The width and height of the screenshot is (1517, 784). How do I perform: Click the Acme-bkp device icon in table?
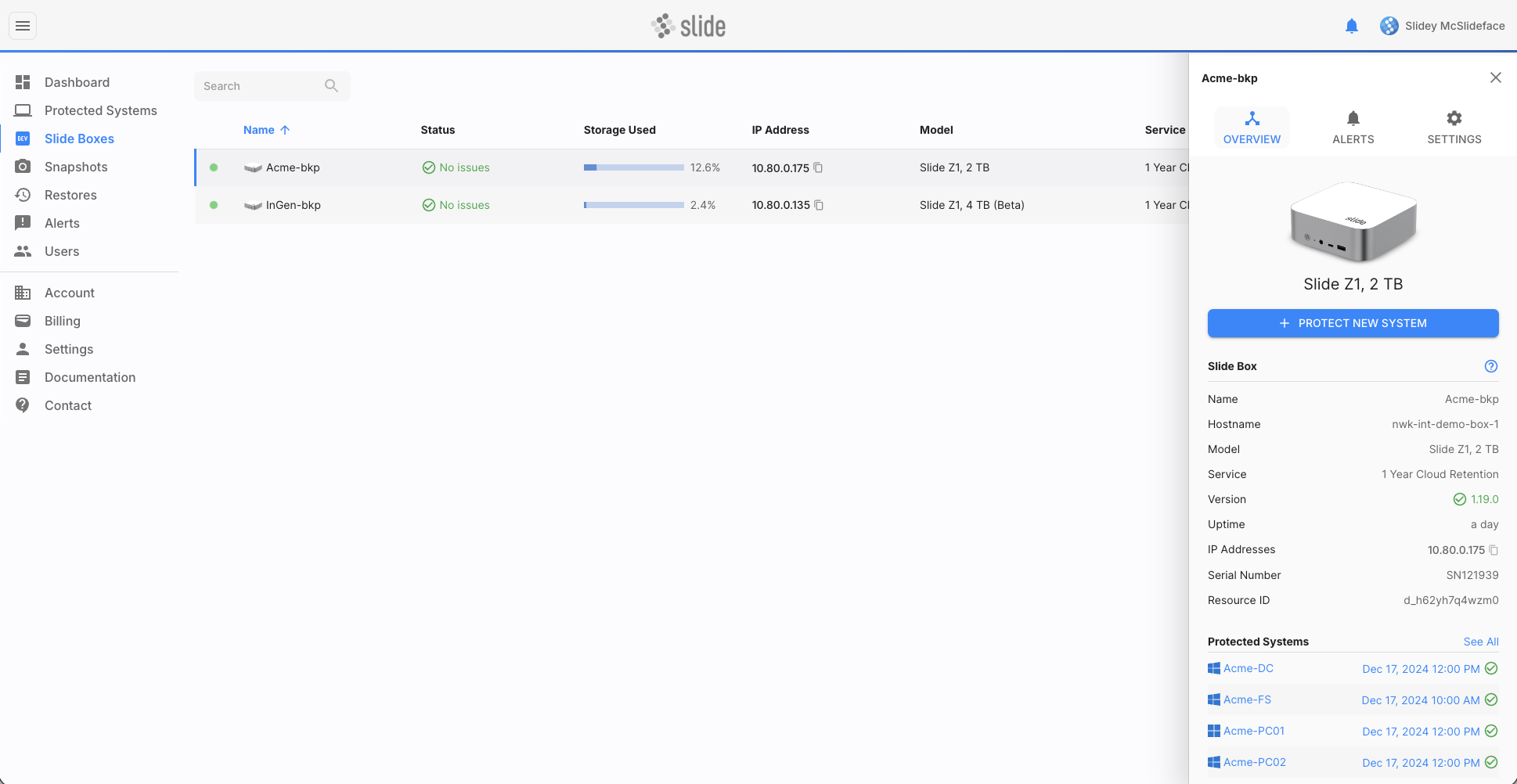253,167
